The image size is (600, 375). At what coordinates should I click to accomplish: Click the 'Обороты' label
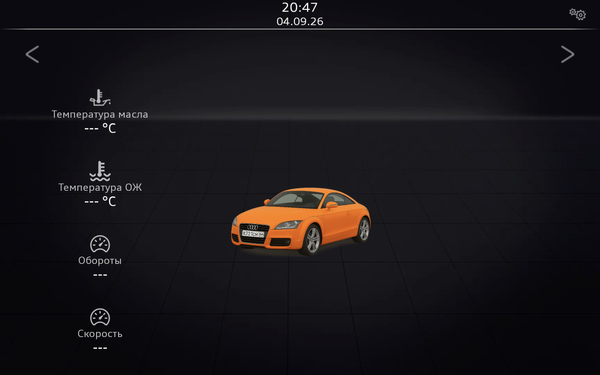tap(100, 261)
